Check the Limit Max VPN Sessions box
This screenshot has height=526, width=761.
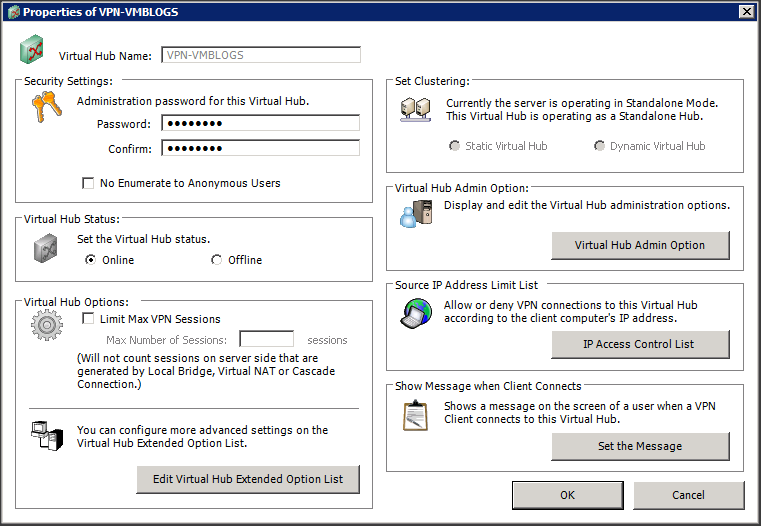[x=88, y=320]
